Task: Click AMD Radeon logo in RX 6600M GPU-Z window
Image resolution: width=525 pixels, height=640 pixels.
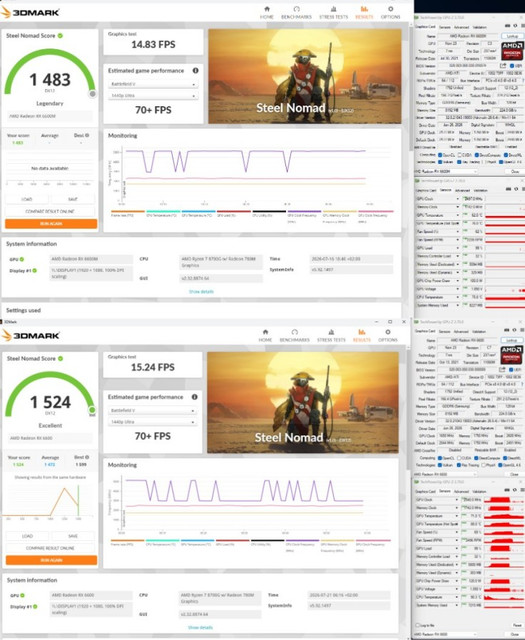Action: [x=512, y=51]
